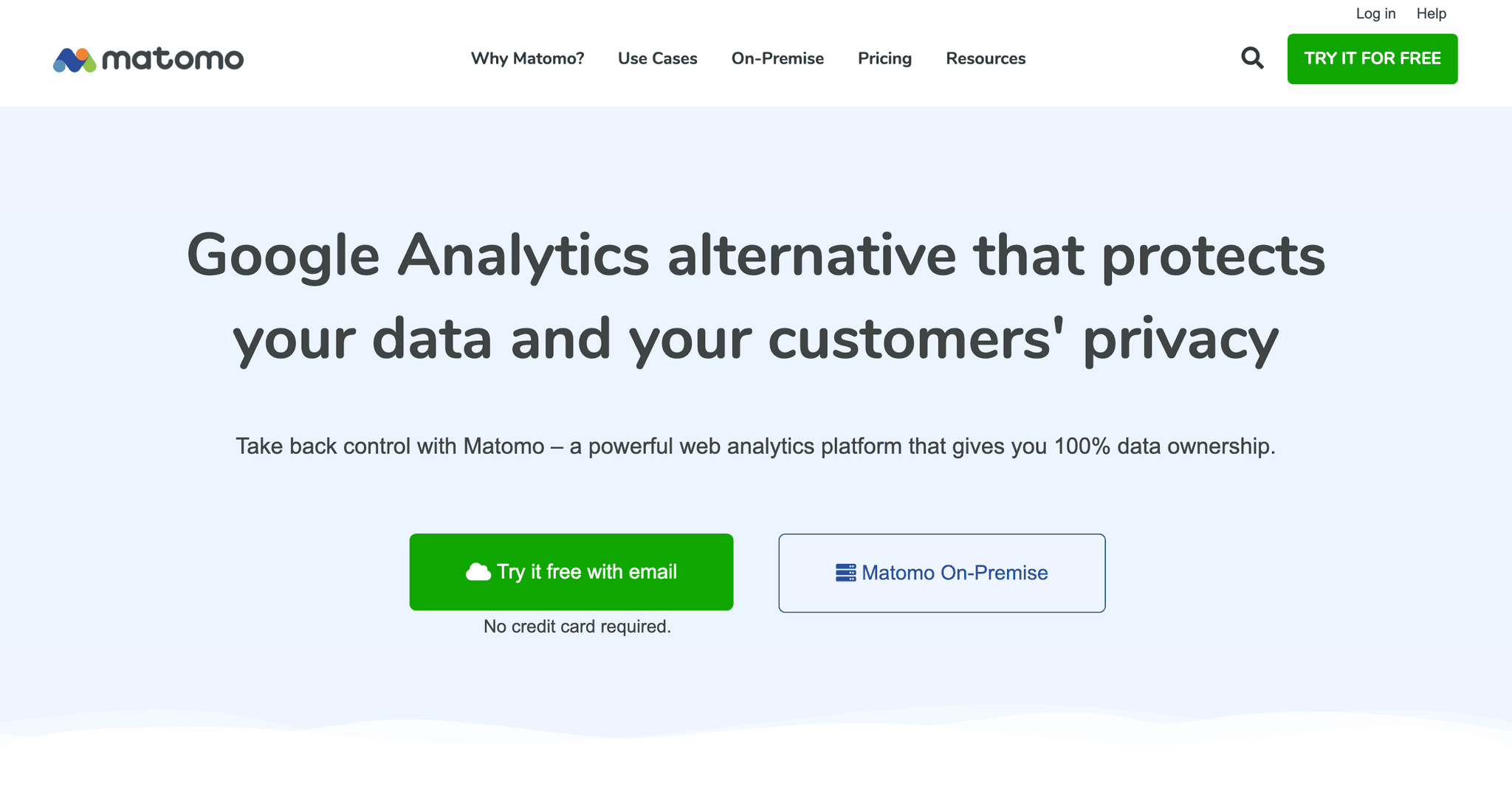
Task: Choose the Matomo On-Premise button label
Action: point(955,573)
